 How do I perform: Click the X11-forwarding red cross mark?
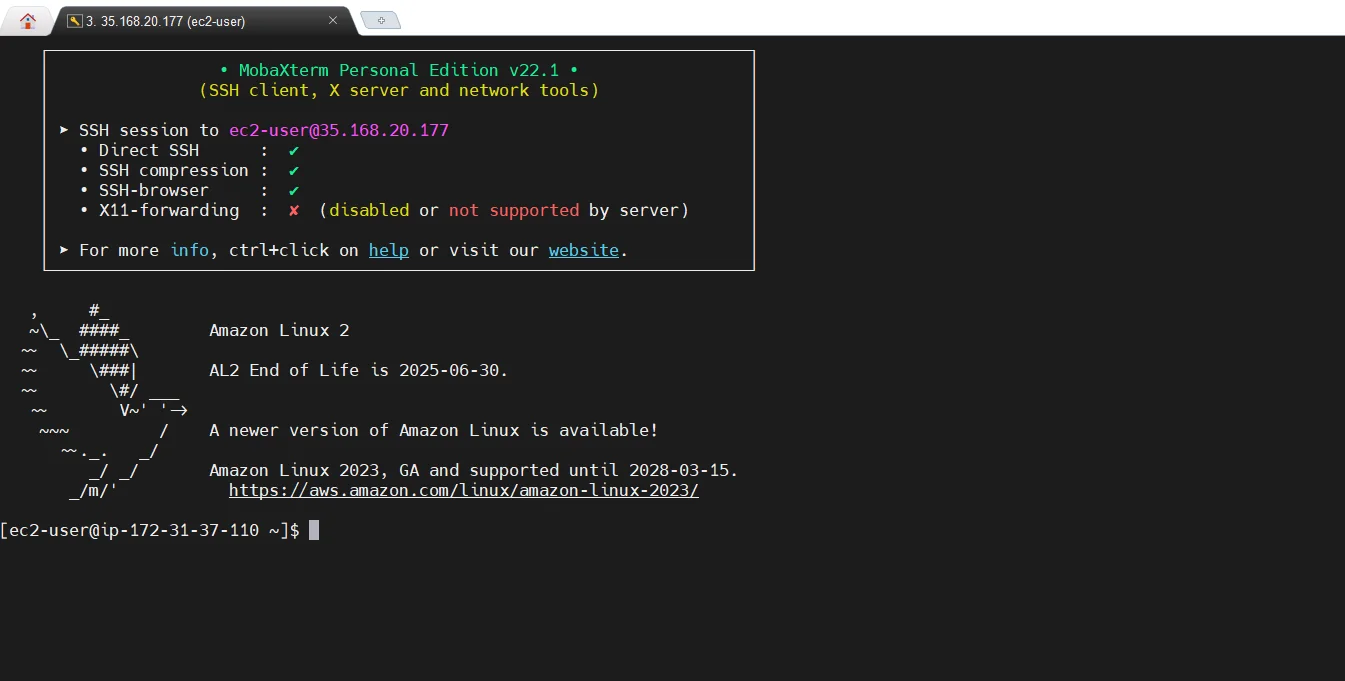(294, 210)
